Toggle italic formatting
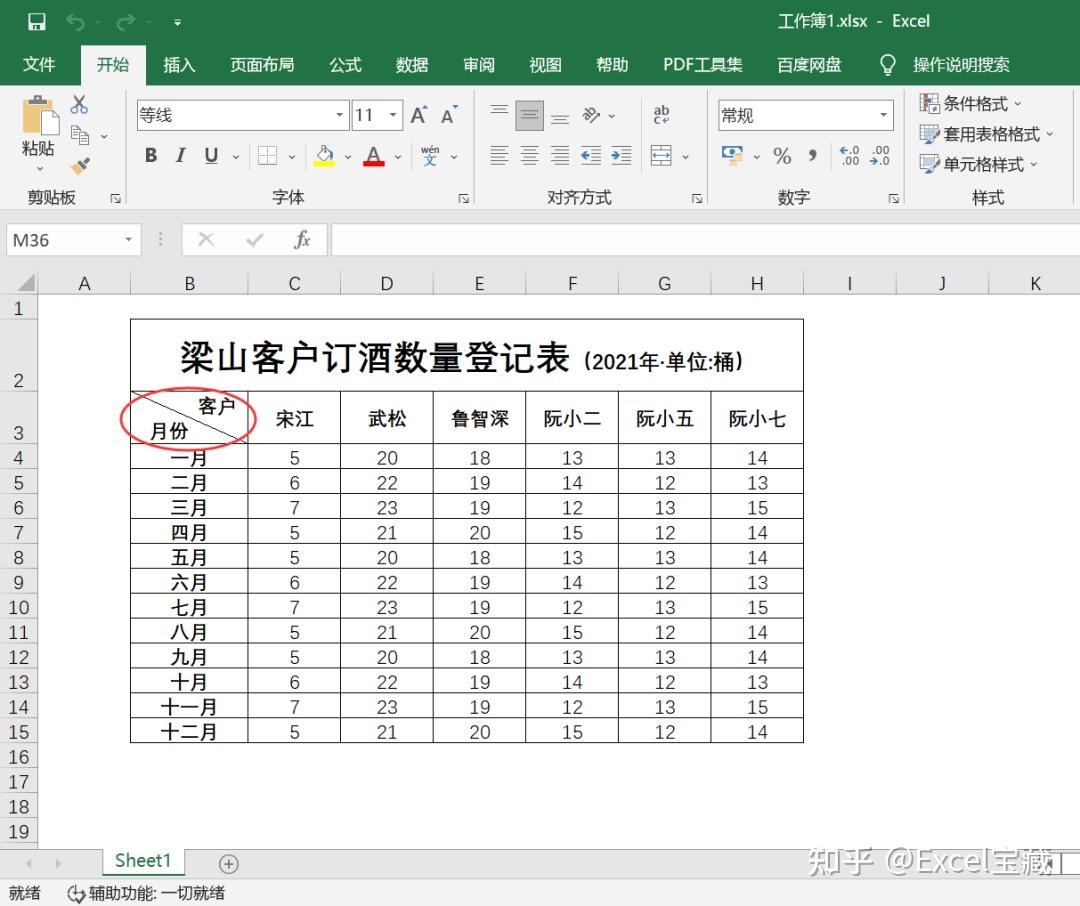The image size is (1080, 906). pos(180,155)
